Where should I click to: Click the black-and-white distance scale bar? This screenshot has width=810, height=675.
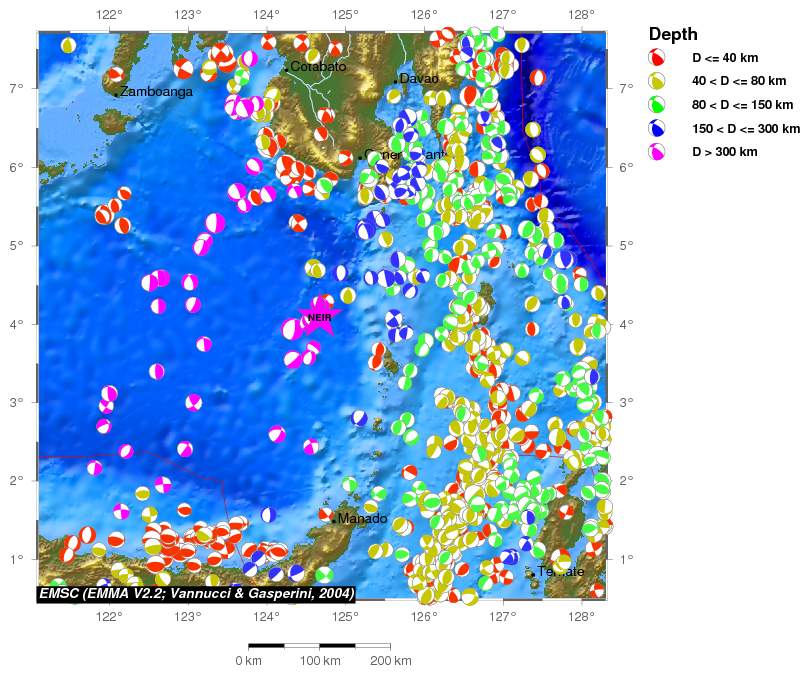319,646
